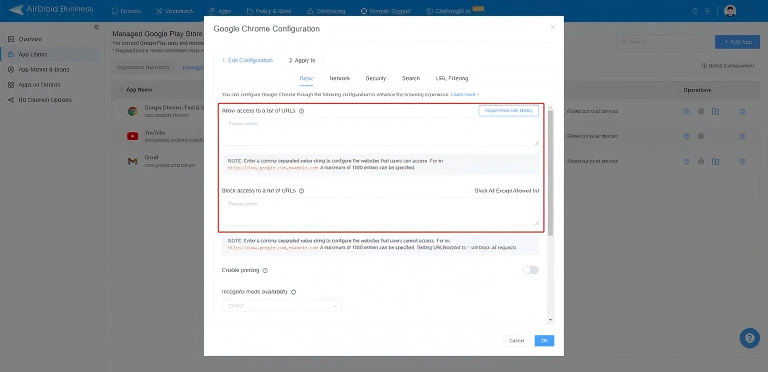Click the dialog scrollbar down arrow

[x=551, y=320]
